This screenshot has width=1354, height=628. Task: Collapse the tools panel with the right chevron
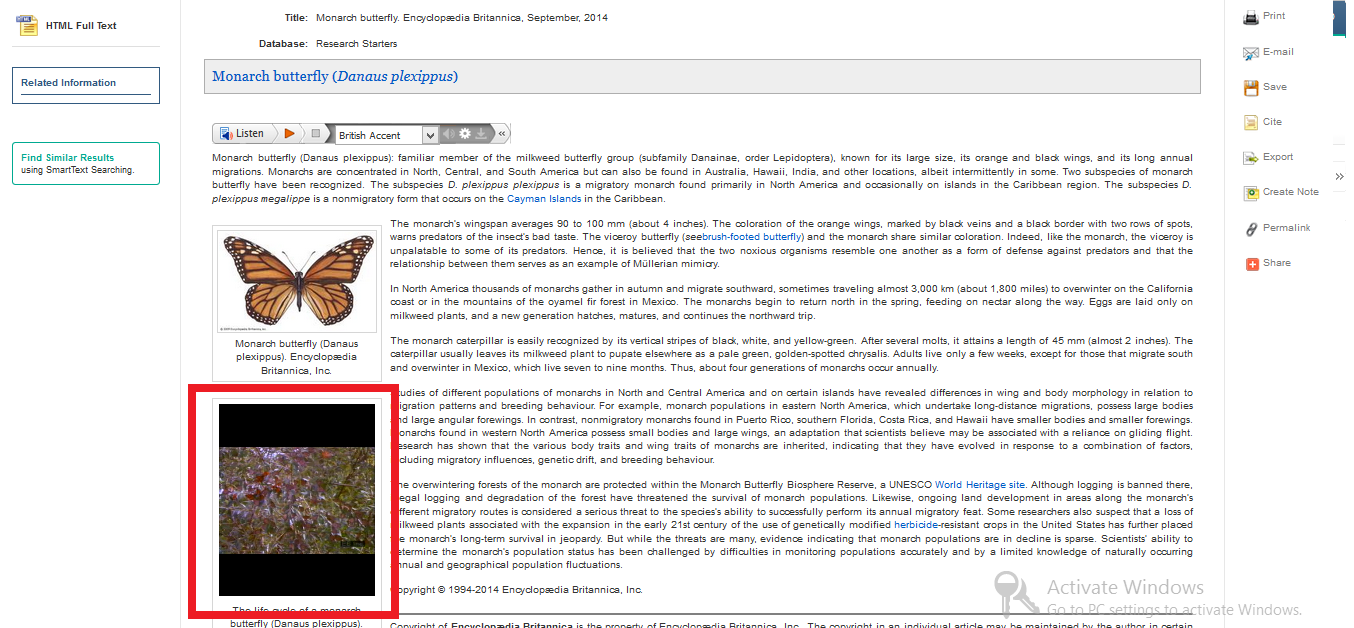tap(1339, 176)
